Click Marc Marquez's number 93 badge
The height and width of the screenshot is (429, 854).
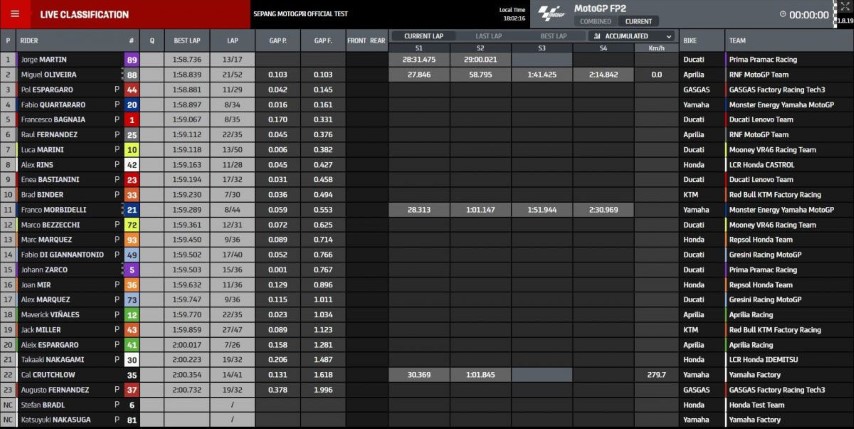pyautogui.click(x=131, y=240)
